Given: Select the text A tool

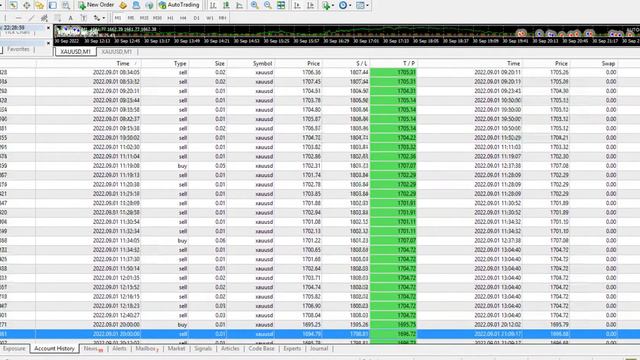Looking at the screenshot, I should click(x=71, y=18).
